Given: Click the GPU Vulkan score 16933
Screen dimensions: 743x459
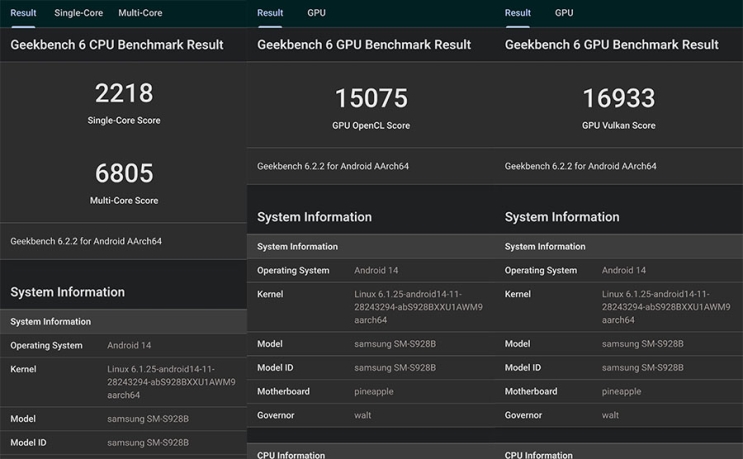Looking at the screenshot, I should 619,98.
